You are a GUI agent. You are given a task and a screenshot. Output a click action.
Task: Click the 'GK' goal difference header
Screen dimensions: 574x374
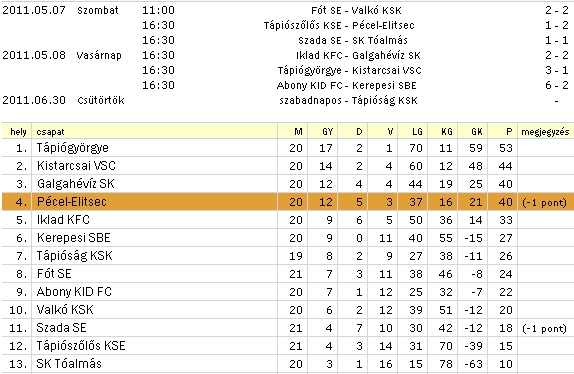(477, 132)
